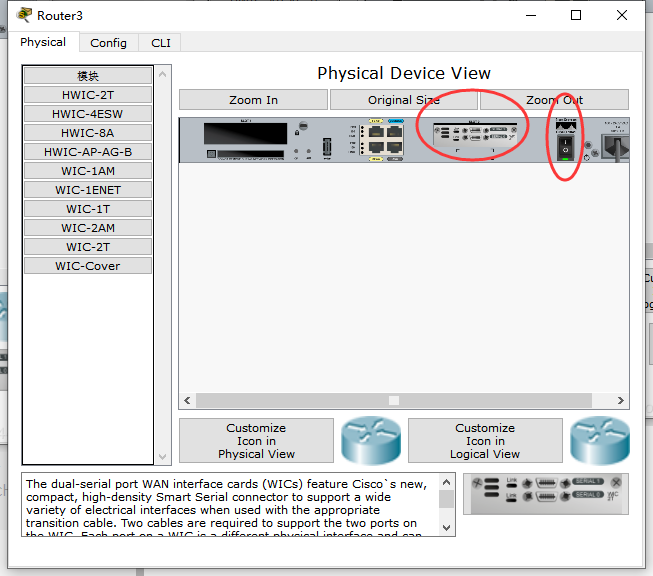
Task: Click the WIC-2T module preview image
Action: pyautogui.click(x=546, y=494)
